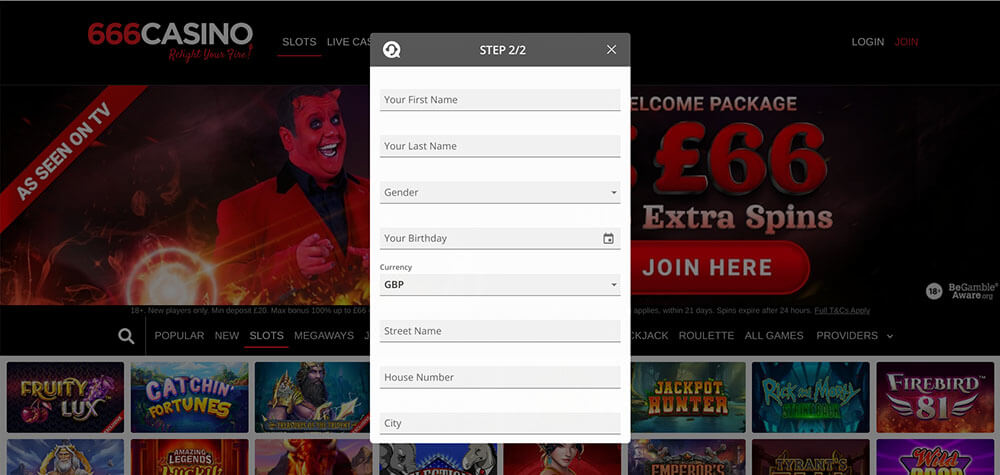Open the birthday calendar picker icon
Image resolution: width=1000 pixels, height=475 pixels.
(608, 238)
